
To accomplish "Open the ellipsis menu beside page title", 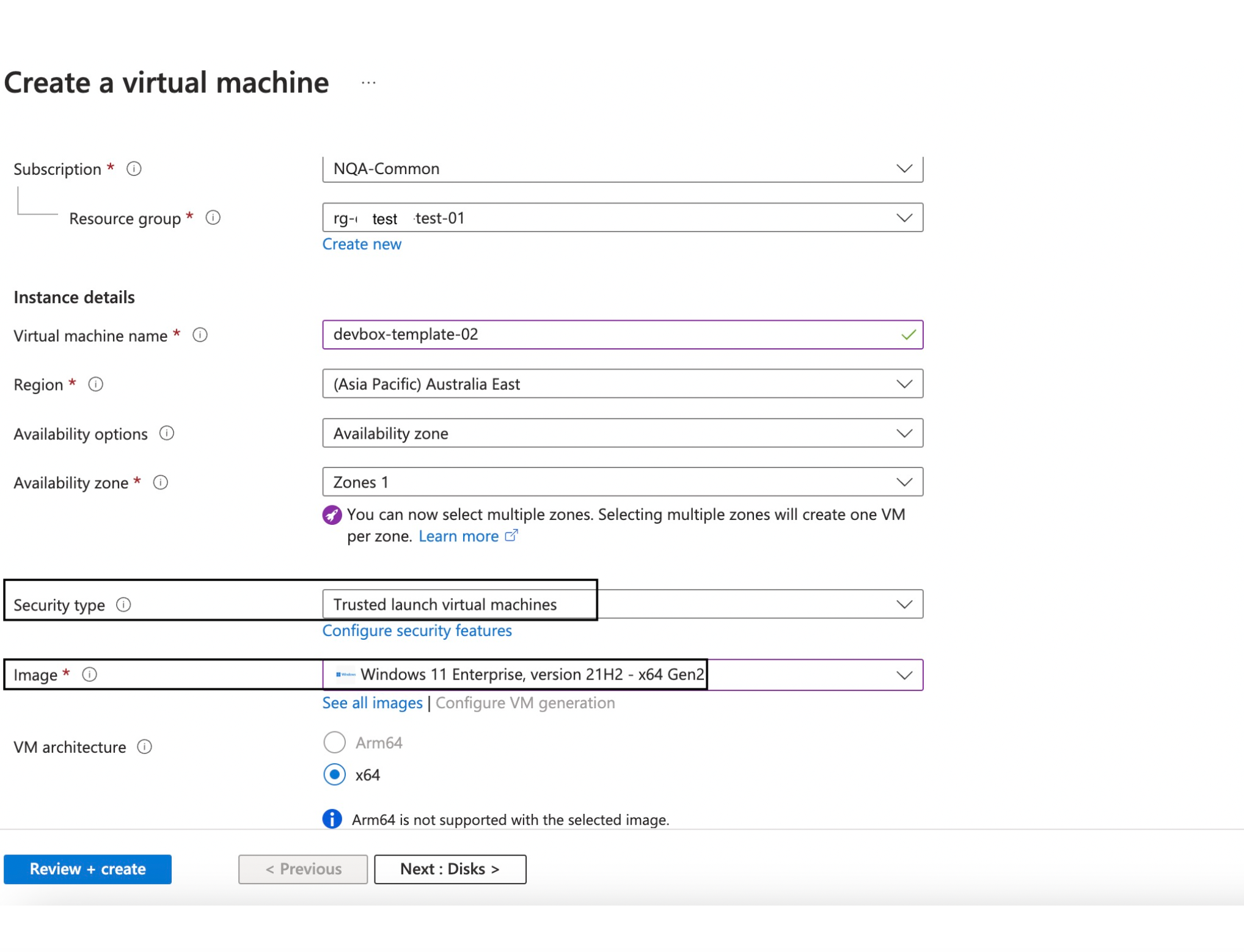I will click(368, 82).
